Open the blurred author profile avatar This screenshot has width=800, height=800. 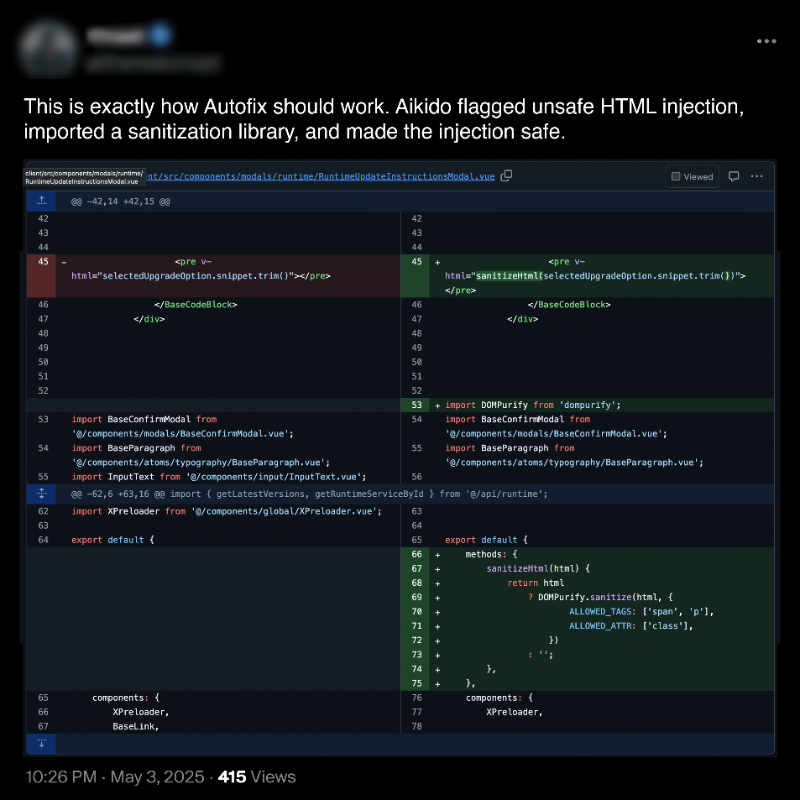pos(48,49)
